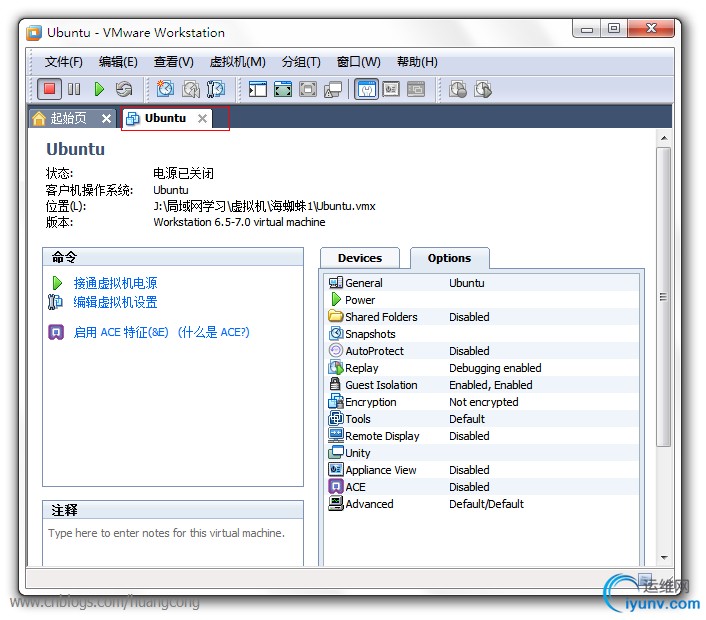Click the home icon on 起始页 tab
706x620 pixels.
coord(39,118)
